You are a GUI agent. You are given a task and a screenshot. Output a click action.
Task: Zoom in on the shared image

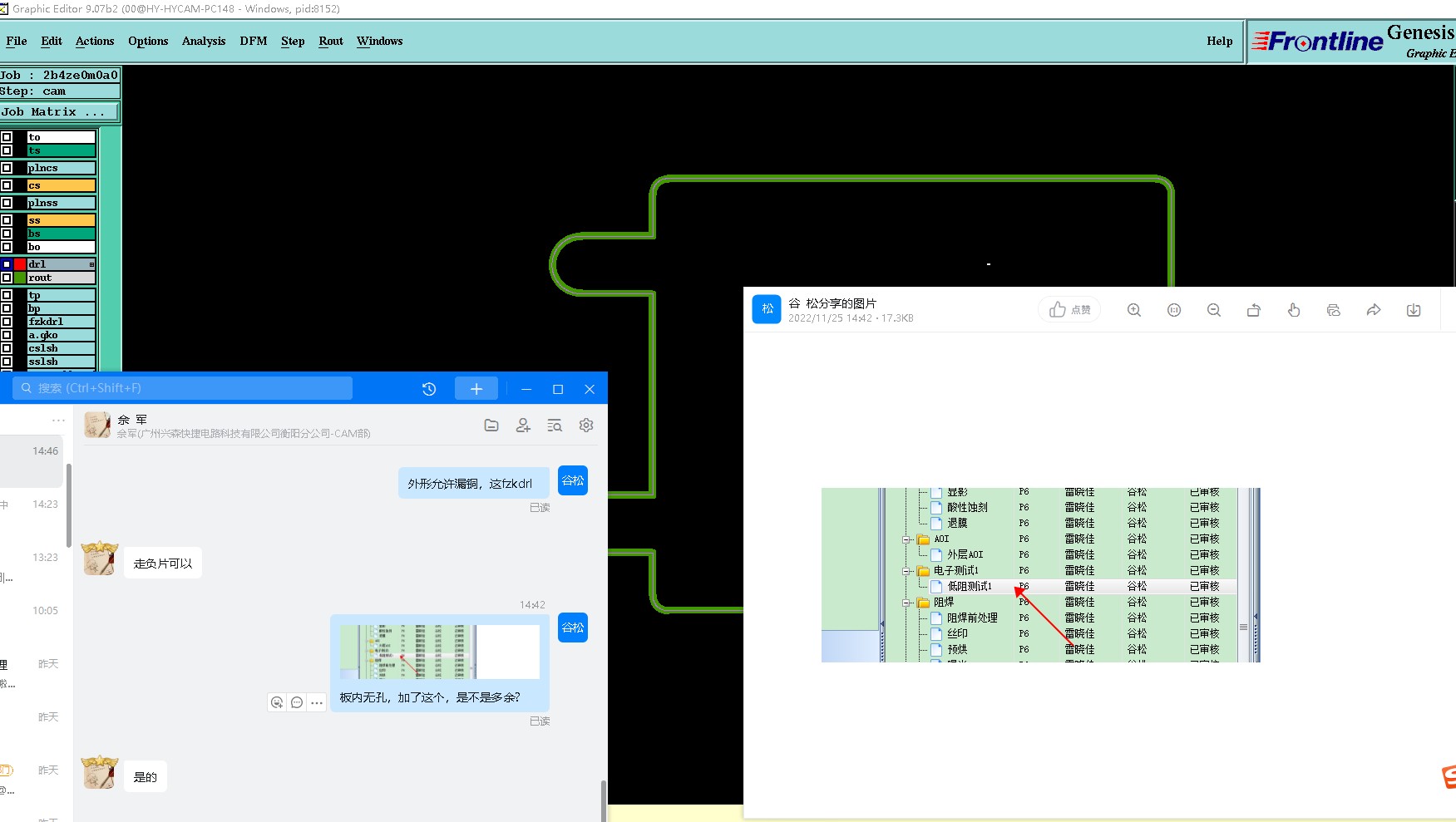coord(1133,310)
